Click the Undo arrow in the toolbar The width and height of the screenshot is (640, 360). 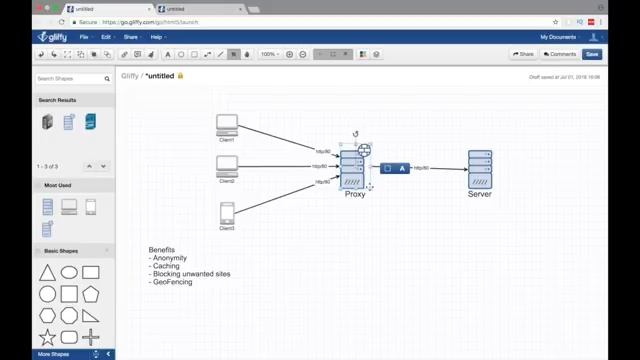[41, 54]
